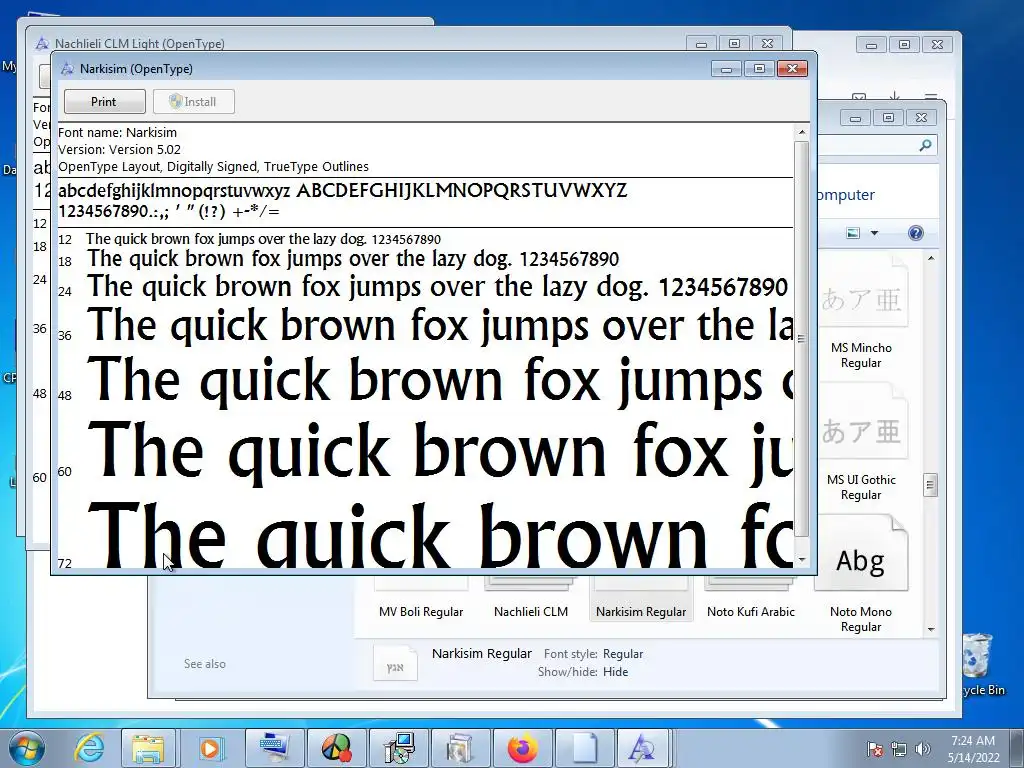Open the Windows Start orb
The width and height of the screenshot is (1024, 768).
[x=26, y=749]
